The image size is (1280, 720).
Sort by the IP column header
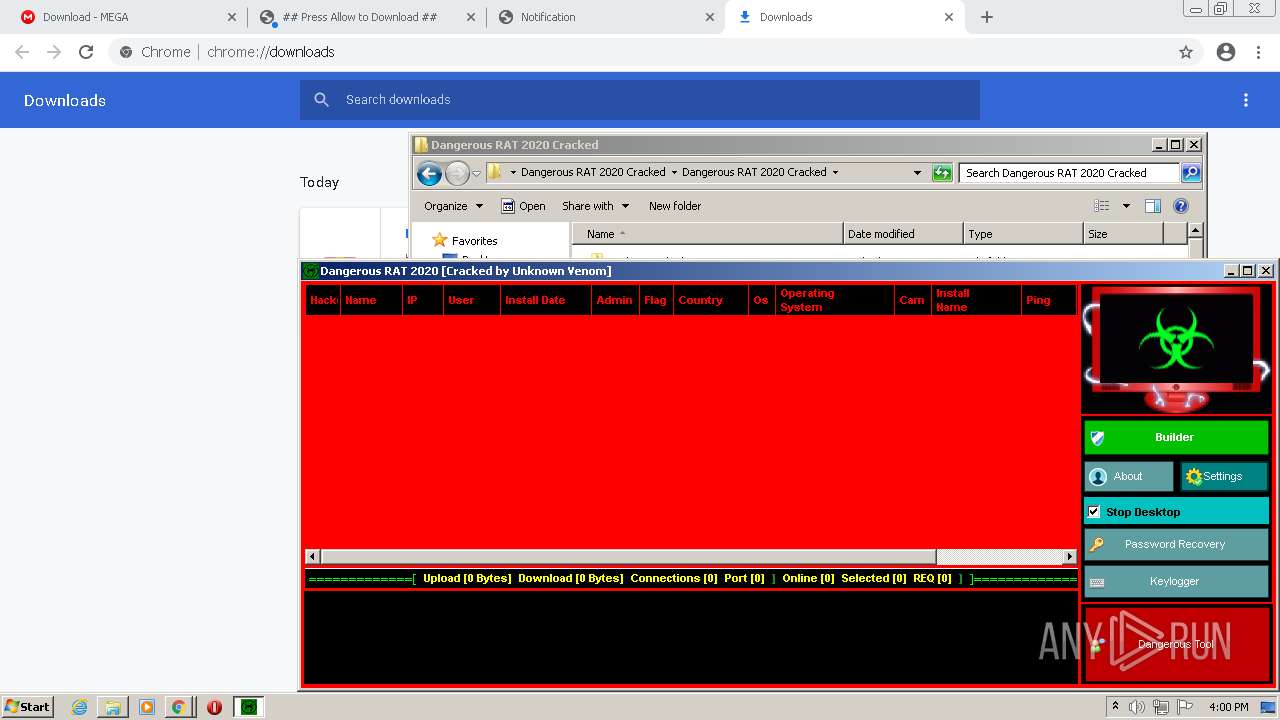click(x=422, y=300)
